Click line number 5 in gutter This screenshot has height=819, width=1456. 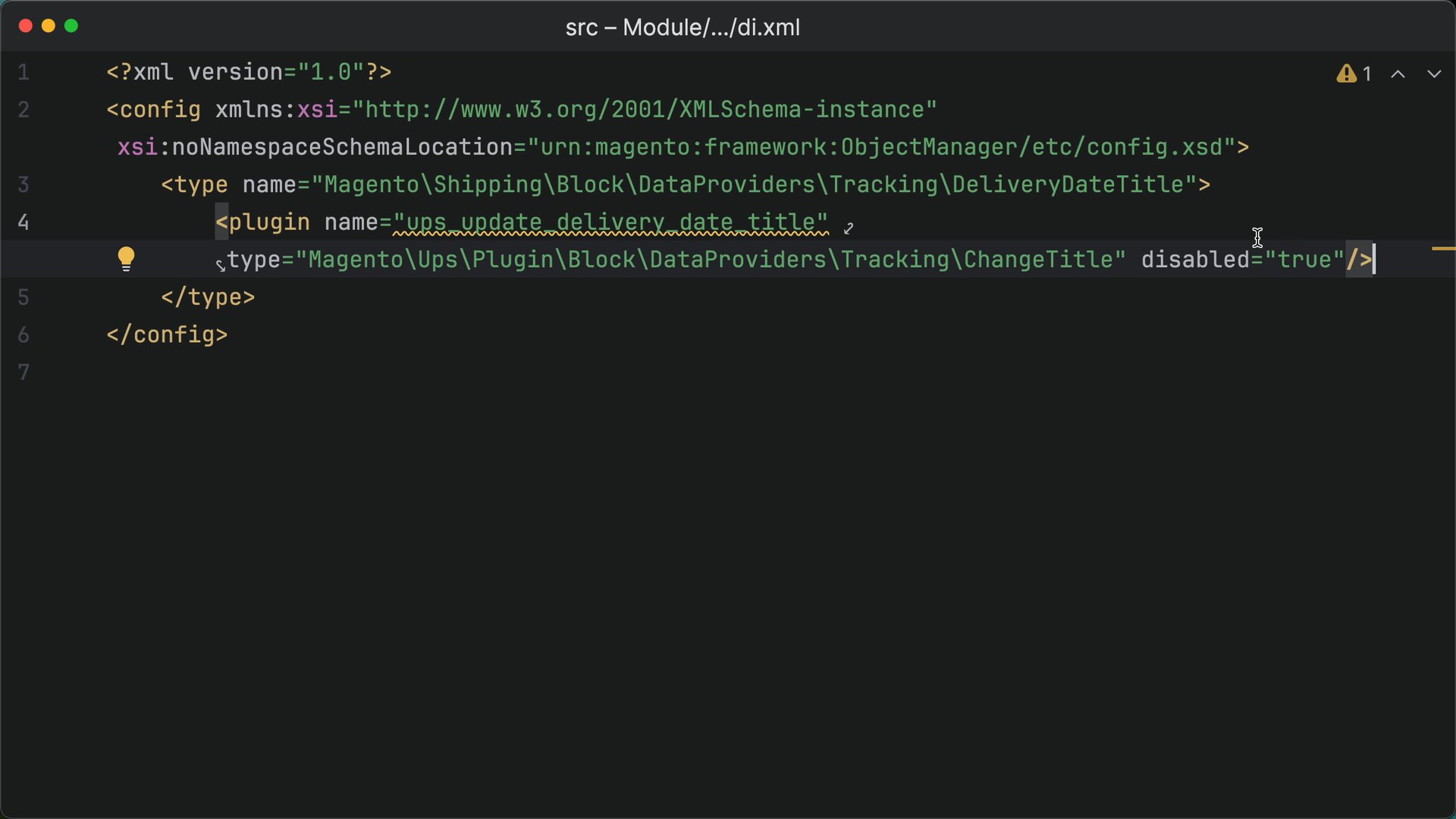pos(24,297)
